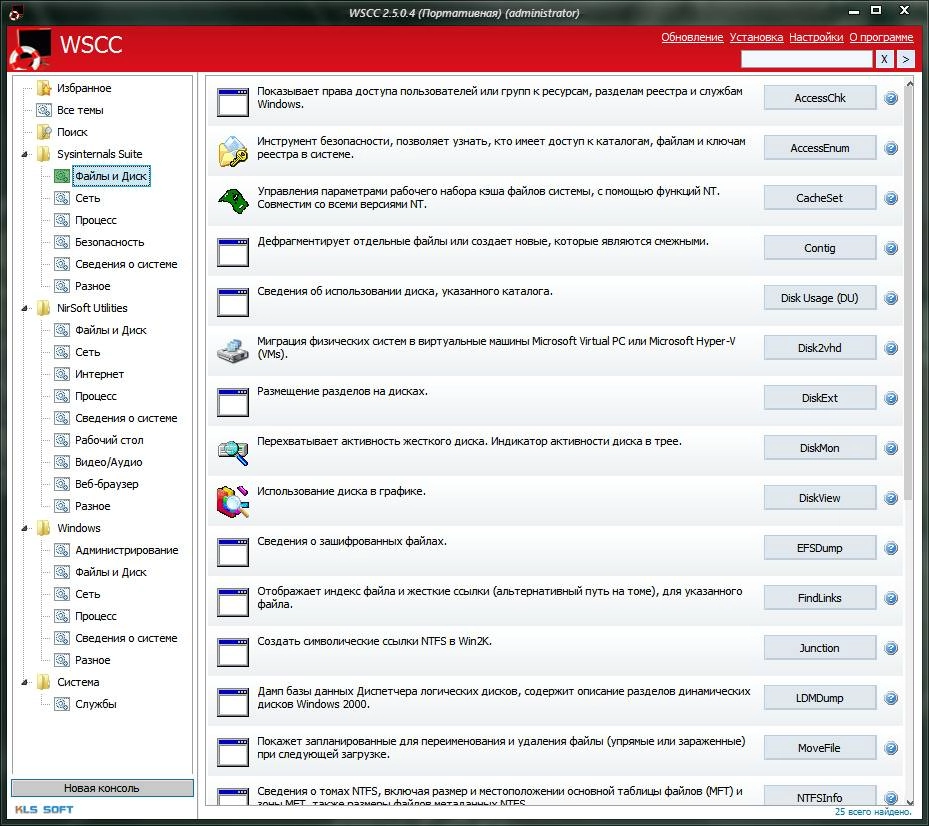Collapse the Sysinternals Suite tree node
Image resolution: width=929 pixels, height=826 pixels.
tap(24, 155)
